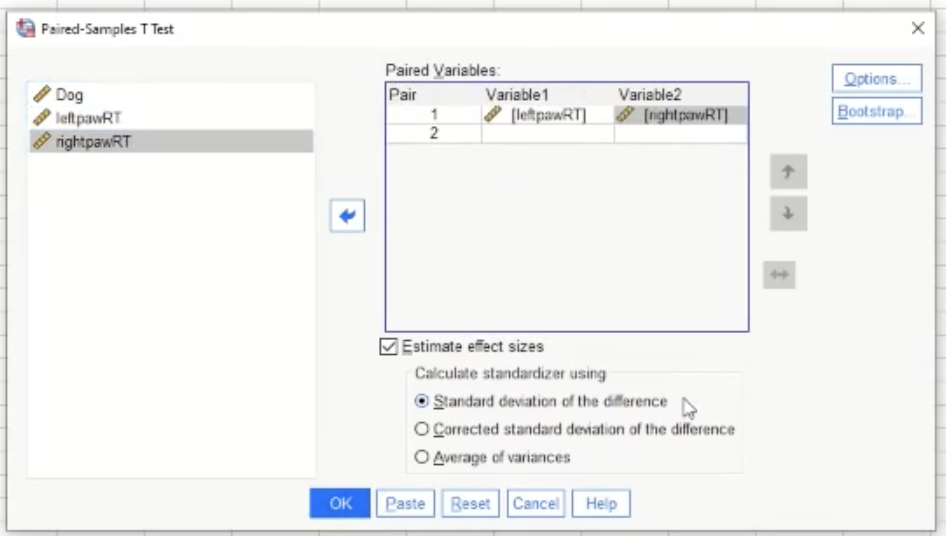Click the empty Variable1 cell in pair 2
The height and width of the screenshot is (536, 946).
pos(547,133)
